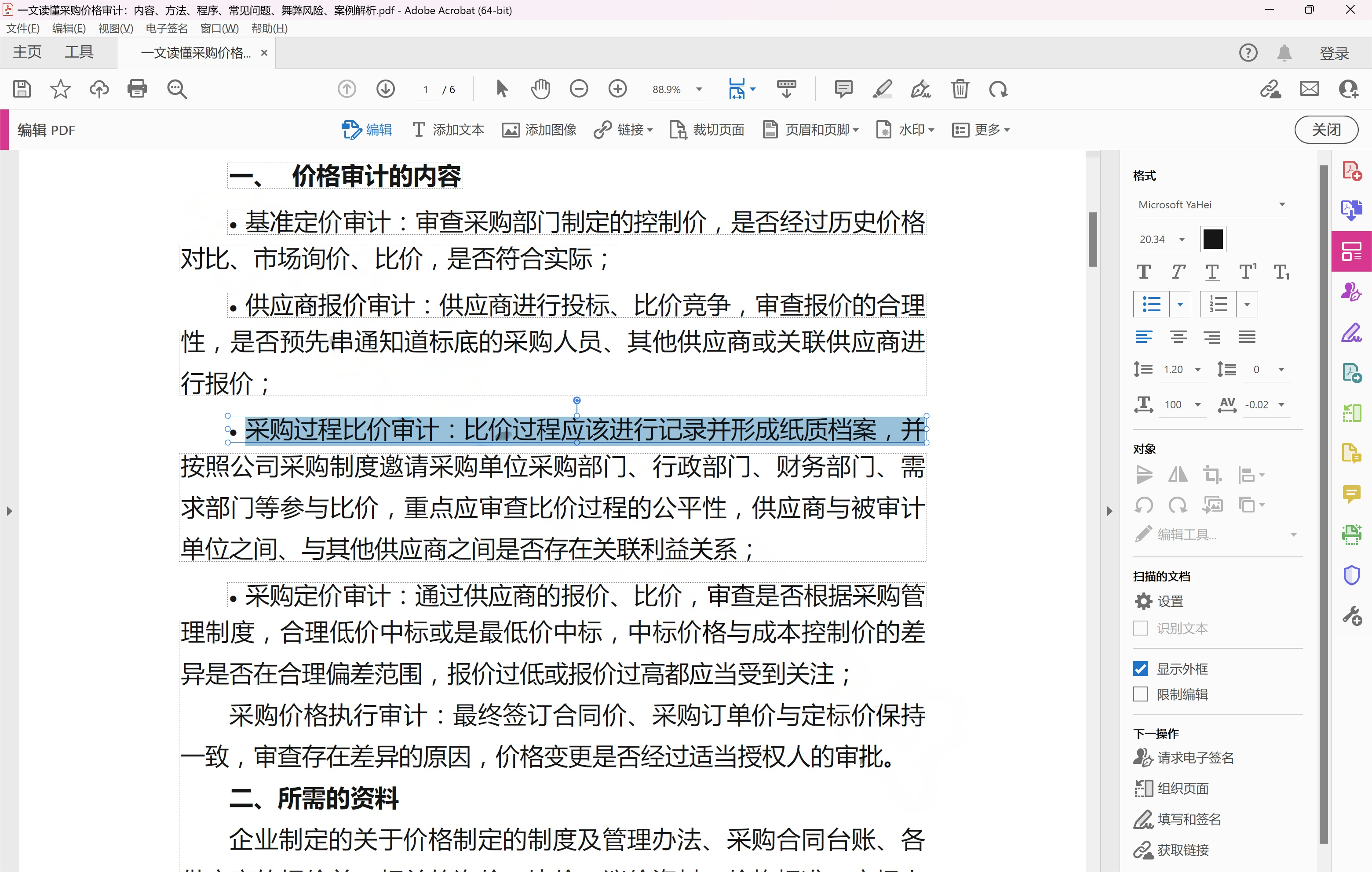
Task: Open numbered list style dropdown arrow
Action: tap(1247, 304)
